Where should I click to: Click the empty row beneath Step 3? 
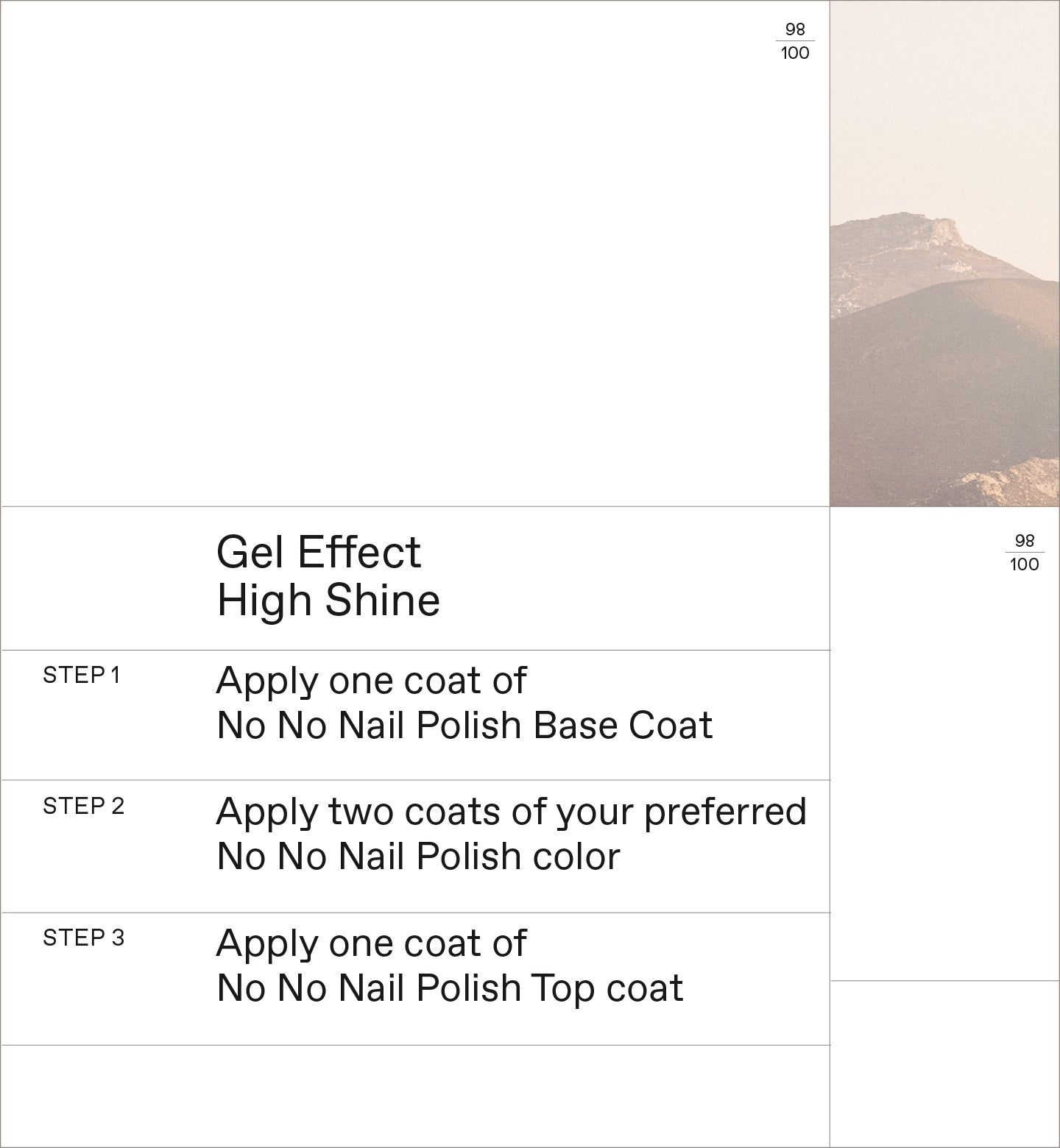pyautogui.click(x=415, y=1095)
